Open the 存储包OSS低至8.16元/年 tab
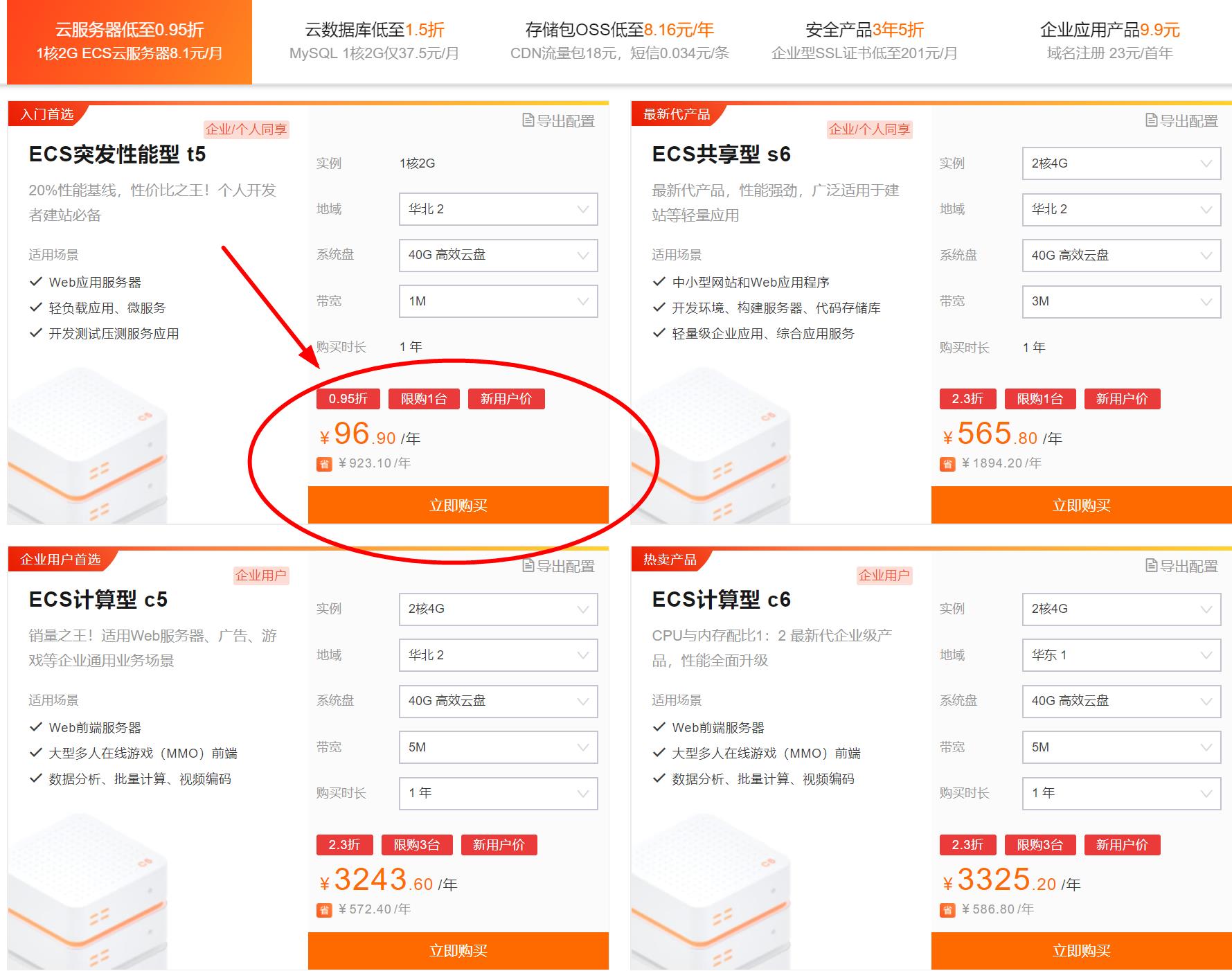Screen dimensions: 1232x971 click(619, 41)
